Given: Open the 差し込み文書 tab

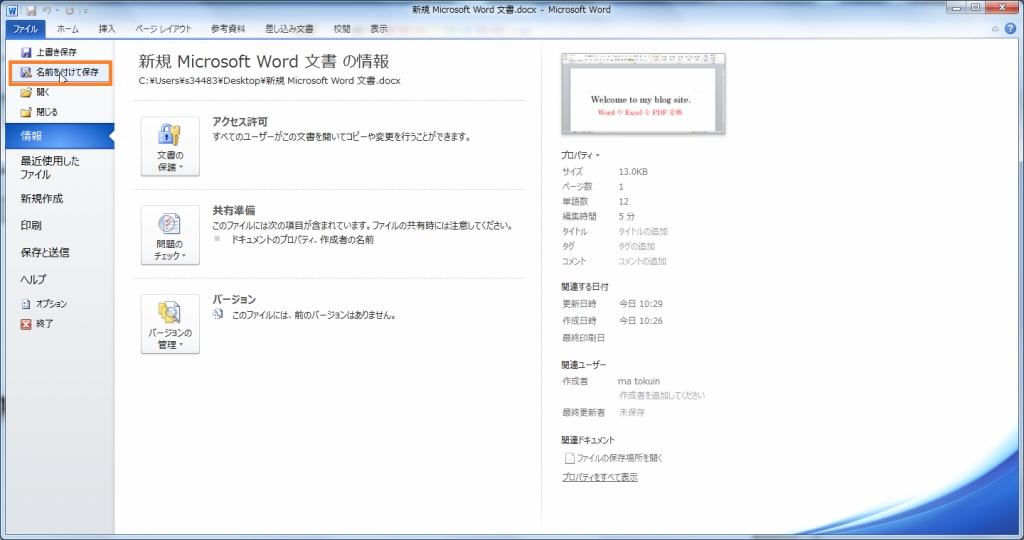Looking at the screenshot, I should click(x=289, y=29).
